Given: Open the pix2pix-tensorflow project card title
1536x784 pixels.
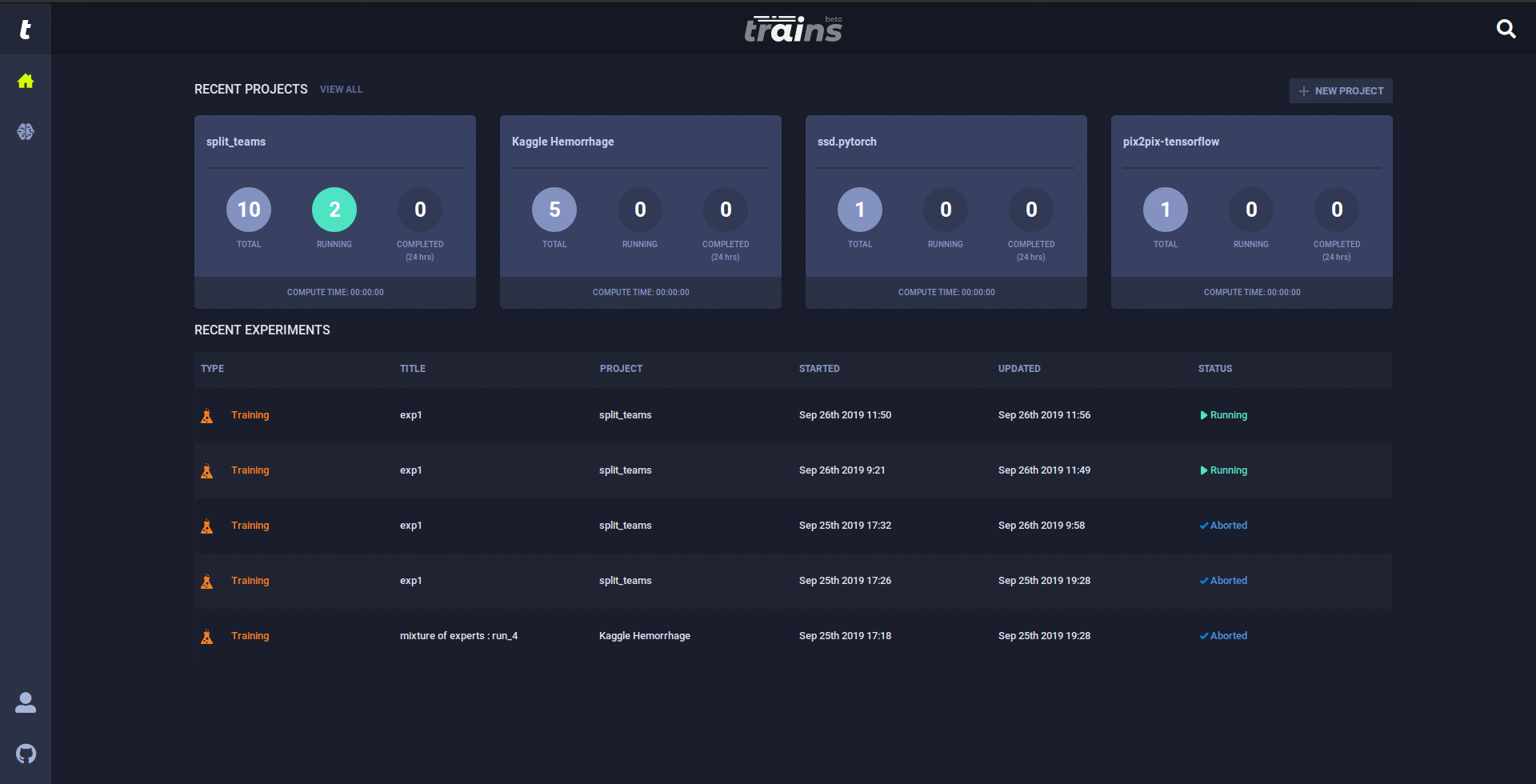Looking at the screenshot, I should [x=1170, y=142].
